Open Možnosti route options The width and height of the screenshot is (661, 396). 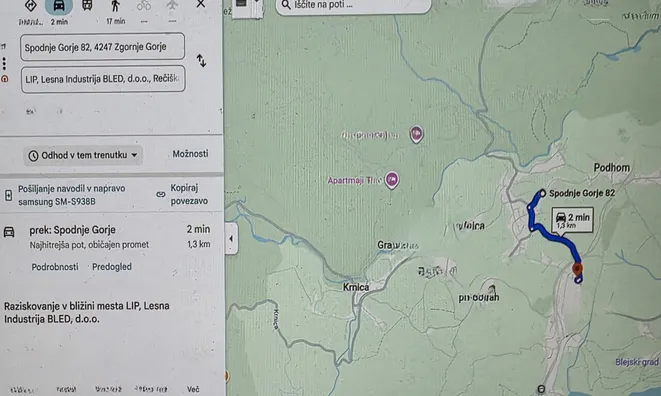(190, 154)
